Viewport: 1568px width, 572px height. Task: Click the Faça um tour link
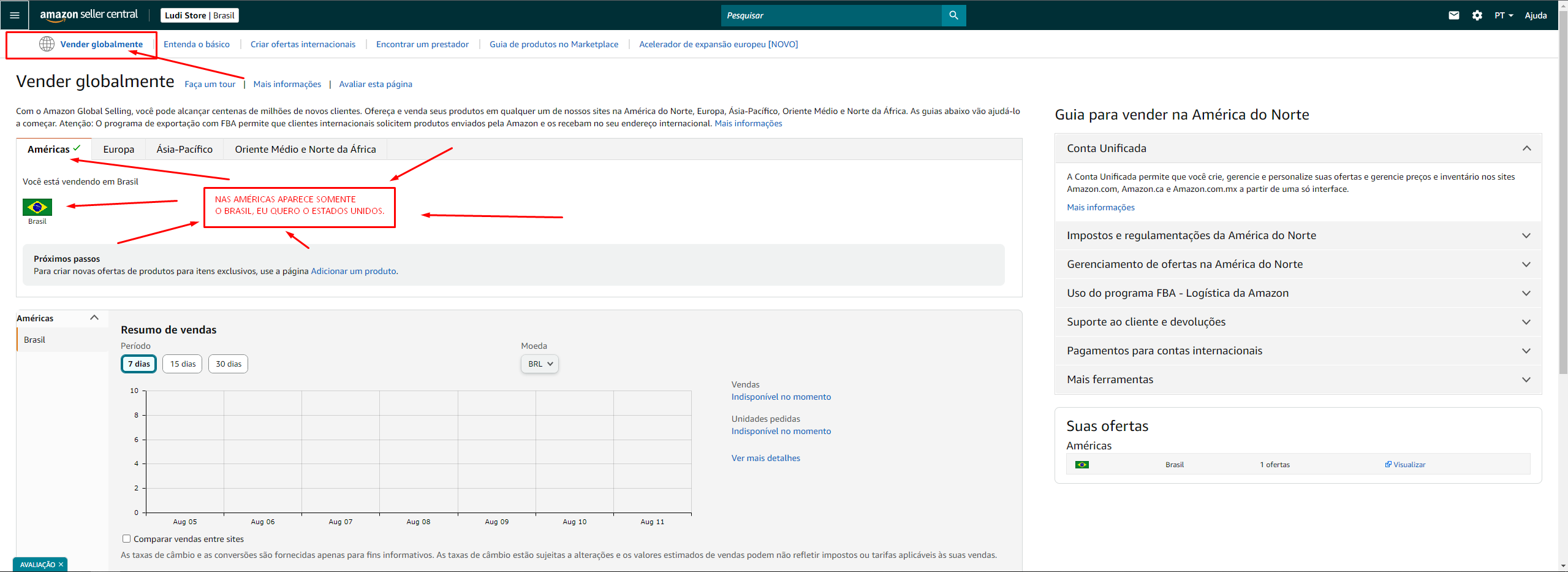point(210,84)
